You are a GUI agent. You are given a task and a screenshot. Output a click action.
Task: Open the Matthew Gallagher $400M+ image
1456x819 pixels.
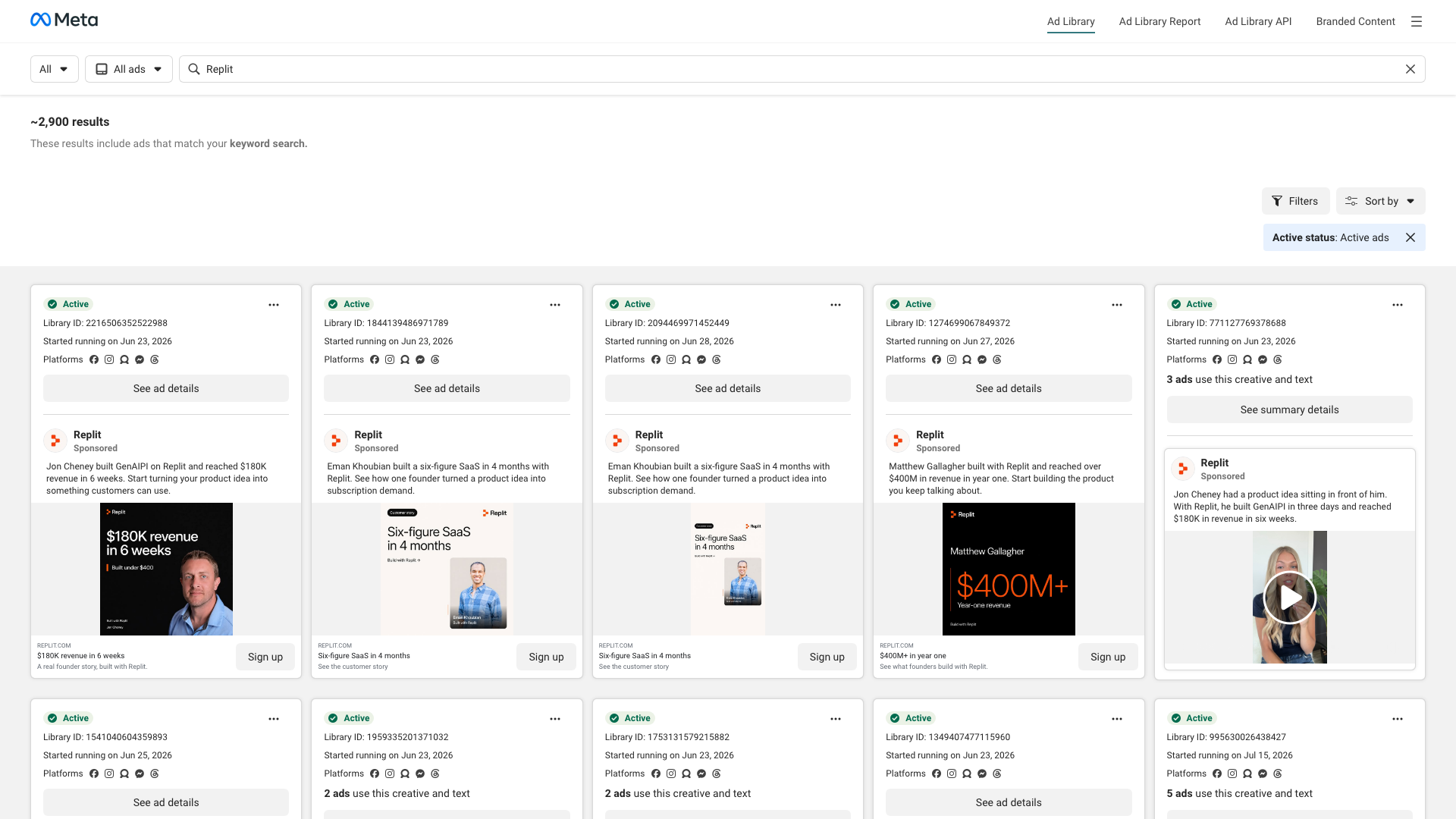(x=1009, y=569)
